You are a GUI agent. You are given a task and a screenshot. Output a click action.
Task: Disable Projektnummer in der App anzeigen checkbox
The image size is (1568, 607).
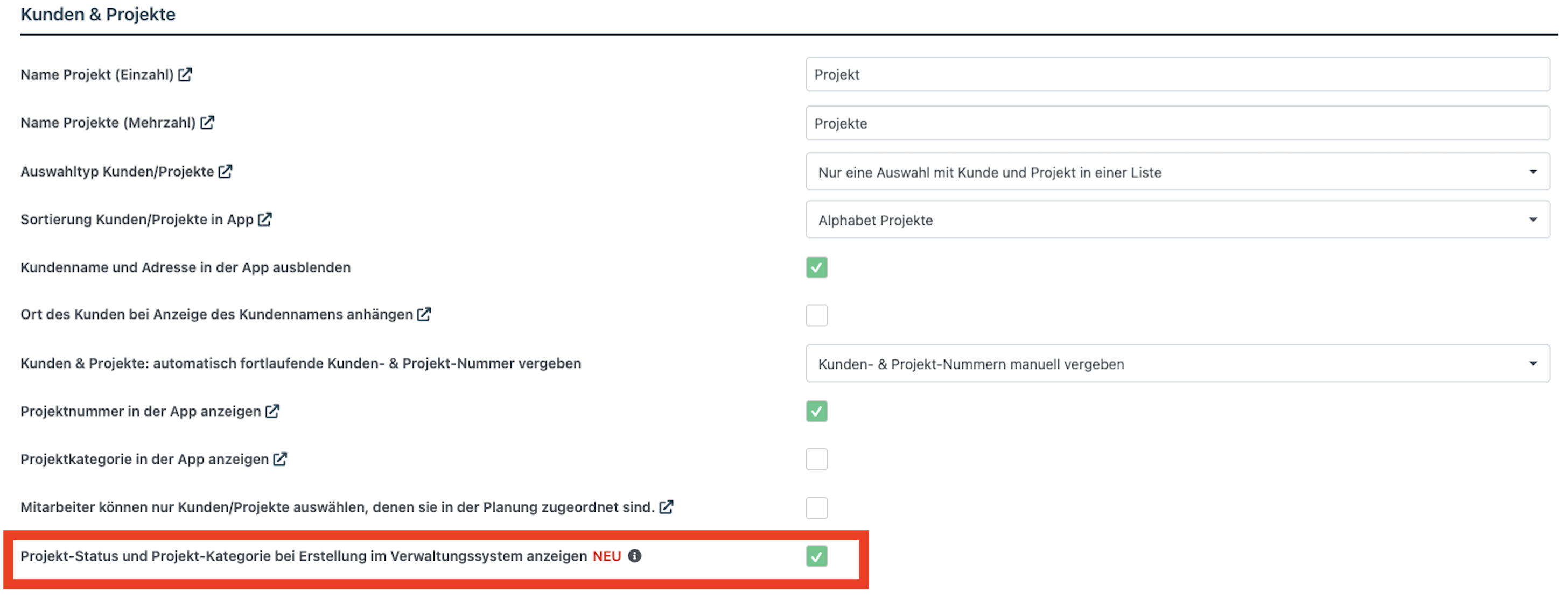point(816,412)
